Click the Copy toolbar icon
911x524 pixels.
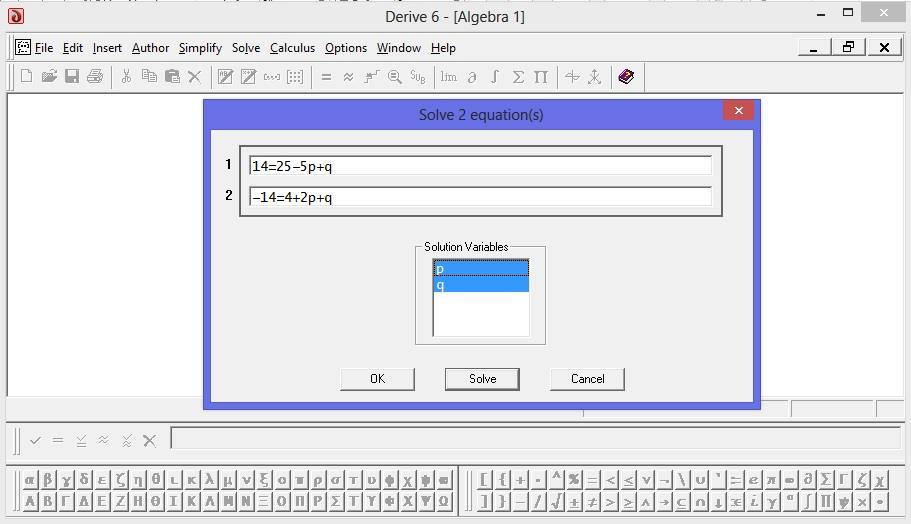click(x=149, y=77)
